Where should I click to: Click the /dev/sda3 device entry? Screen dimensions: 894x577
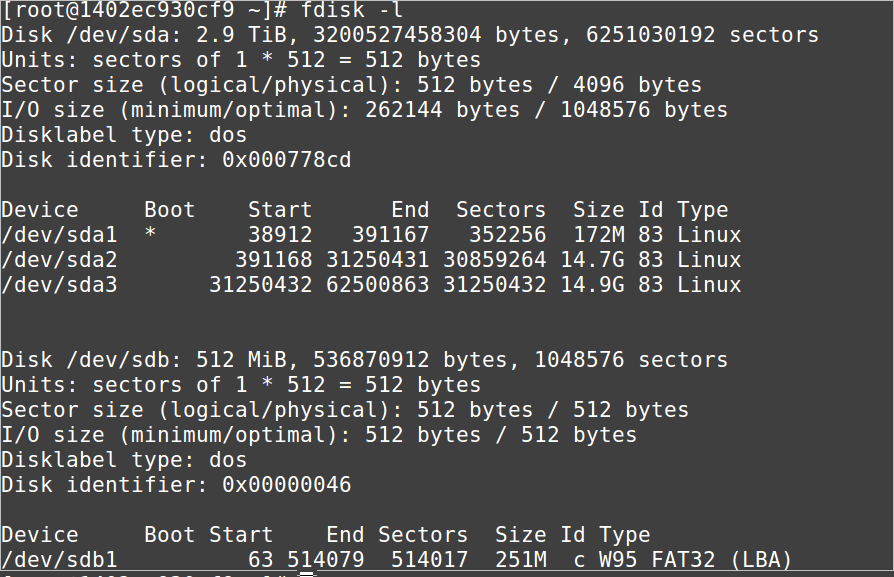(59, 285)
